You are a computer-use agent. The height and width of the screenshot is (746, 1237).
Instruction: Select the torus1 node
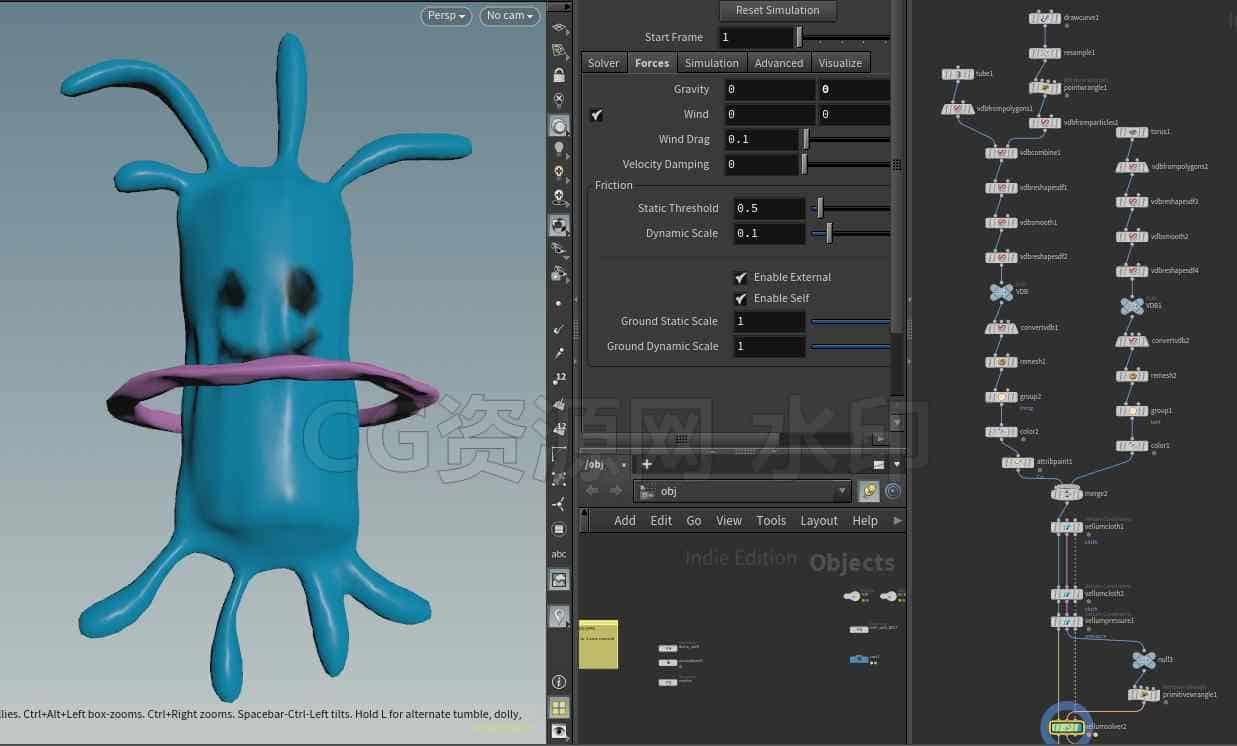(x=1132, y=132)
